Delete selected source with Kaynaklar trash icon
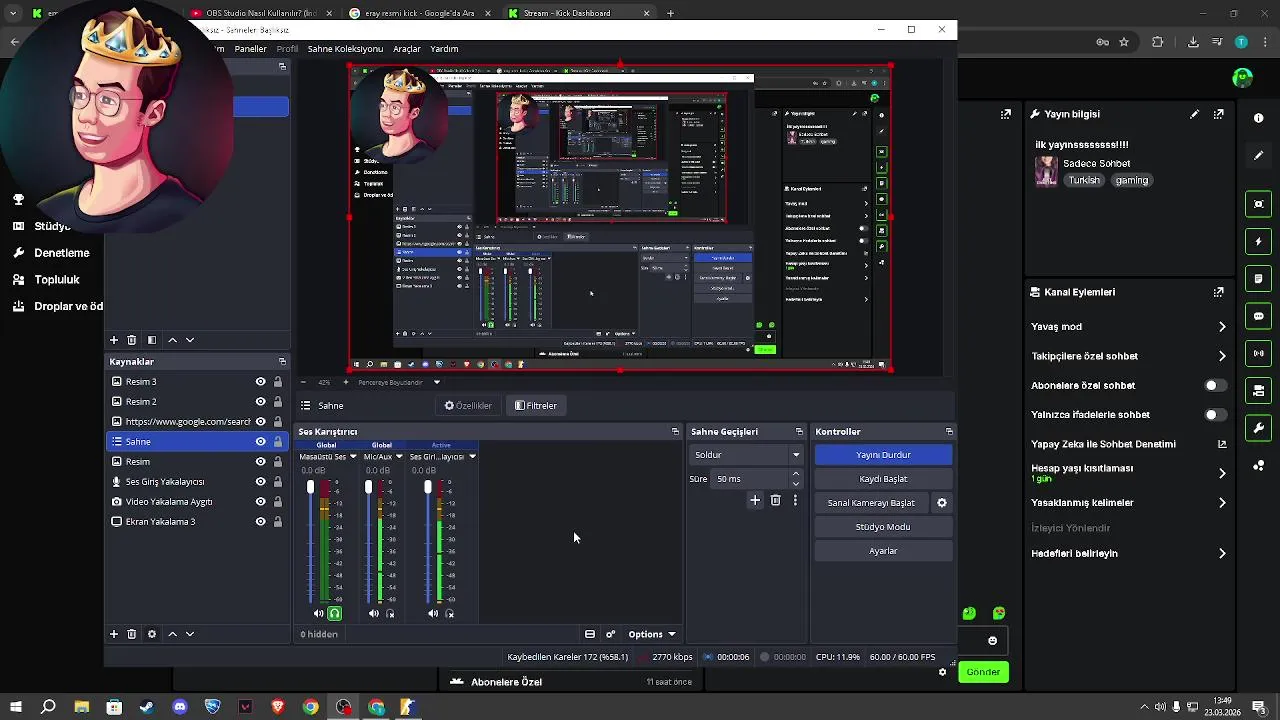Viewport: 1280px width, 720px height. pyautogui.click(x=131, y=634)
